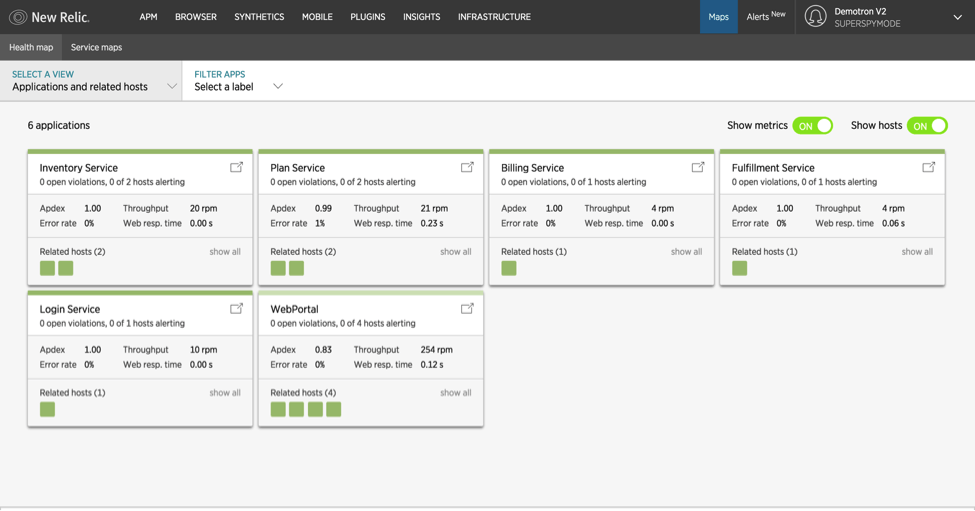Select third related host of WebPortal
The image size is (975, 511).
pos(315,409)
